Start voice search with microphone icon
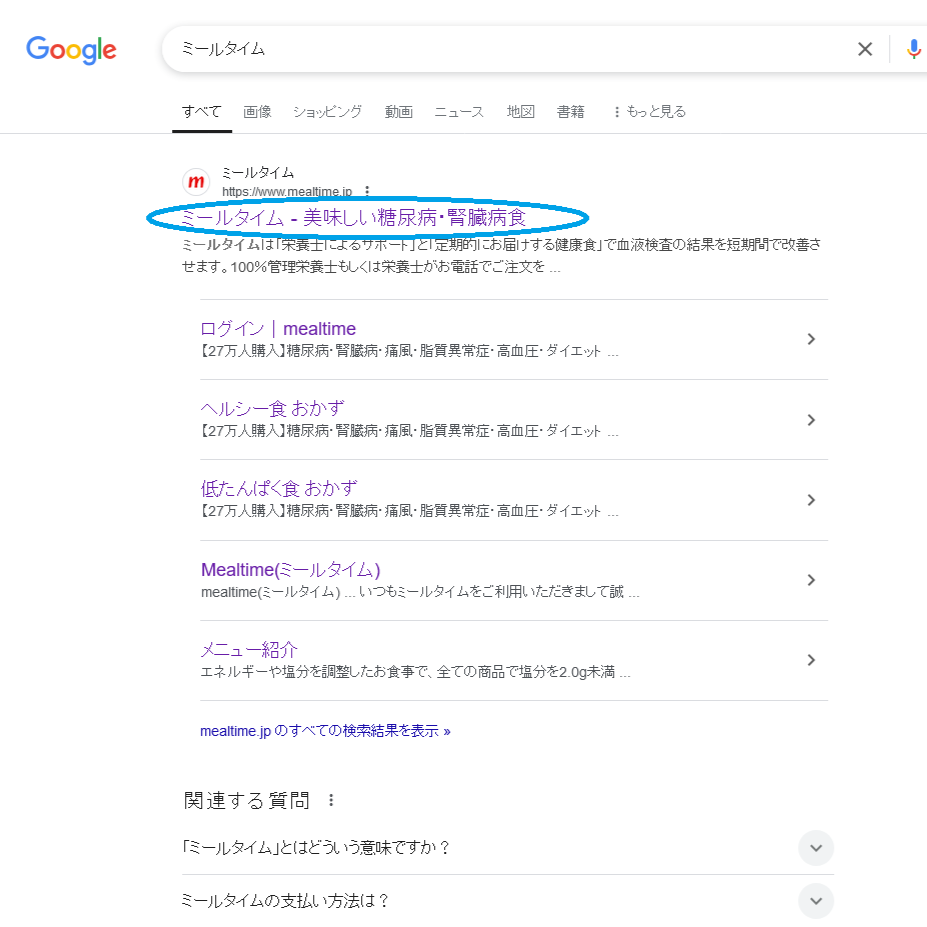927x927 pixels. [913, 49]
